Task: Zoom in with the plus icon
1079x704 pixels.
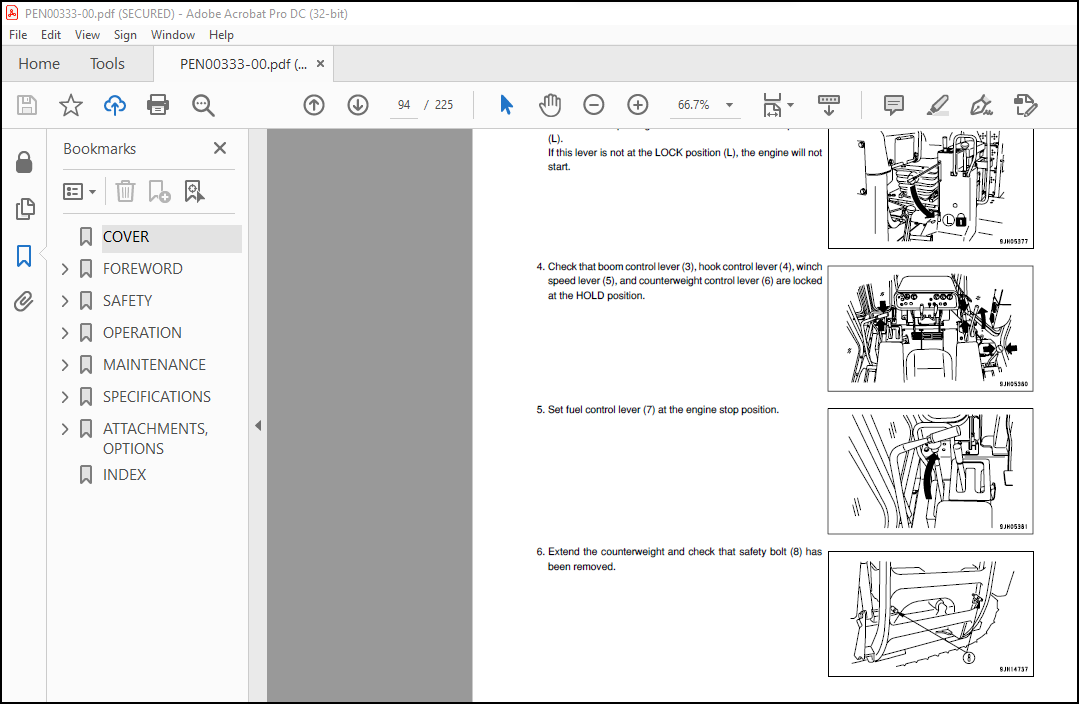Action: [x=638, y=105]
